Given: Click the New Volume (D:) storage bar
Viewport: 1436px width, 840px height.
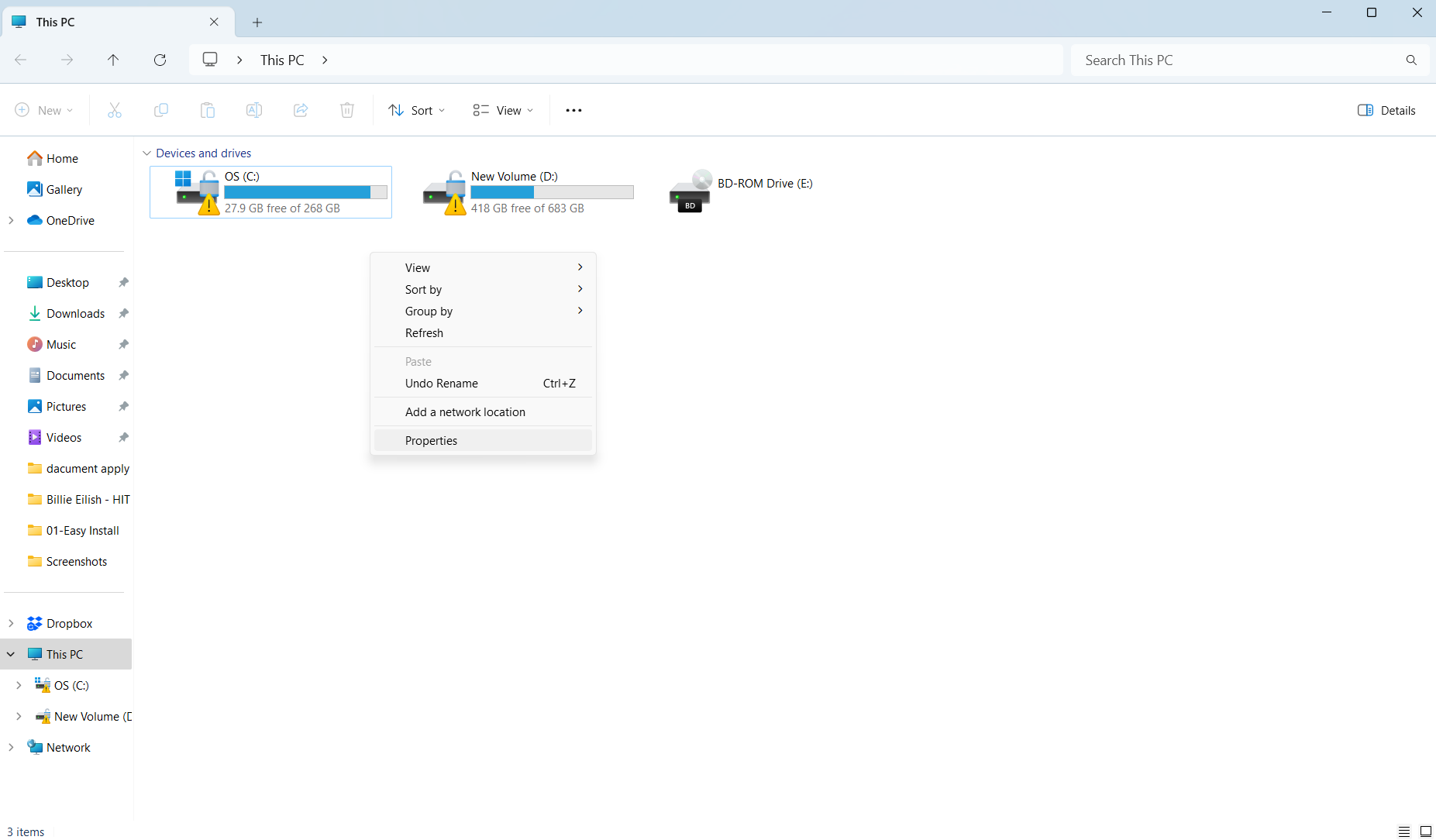Looking at the screenshot, I should click(552, 192).
